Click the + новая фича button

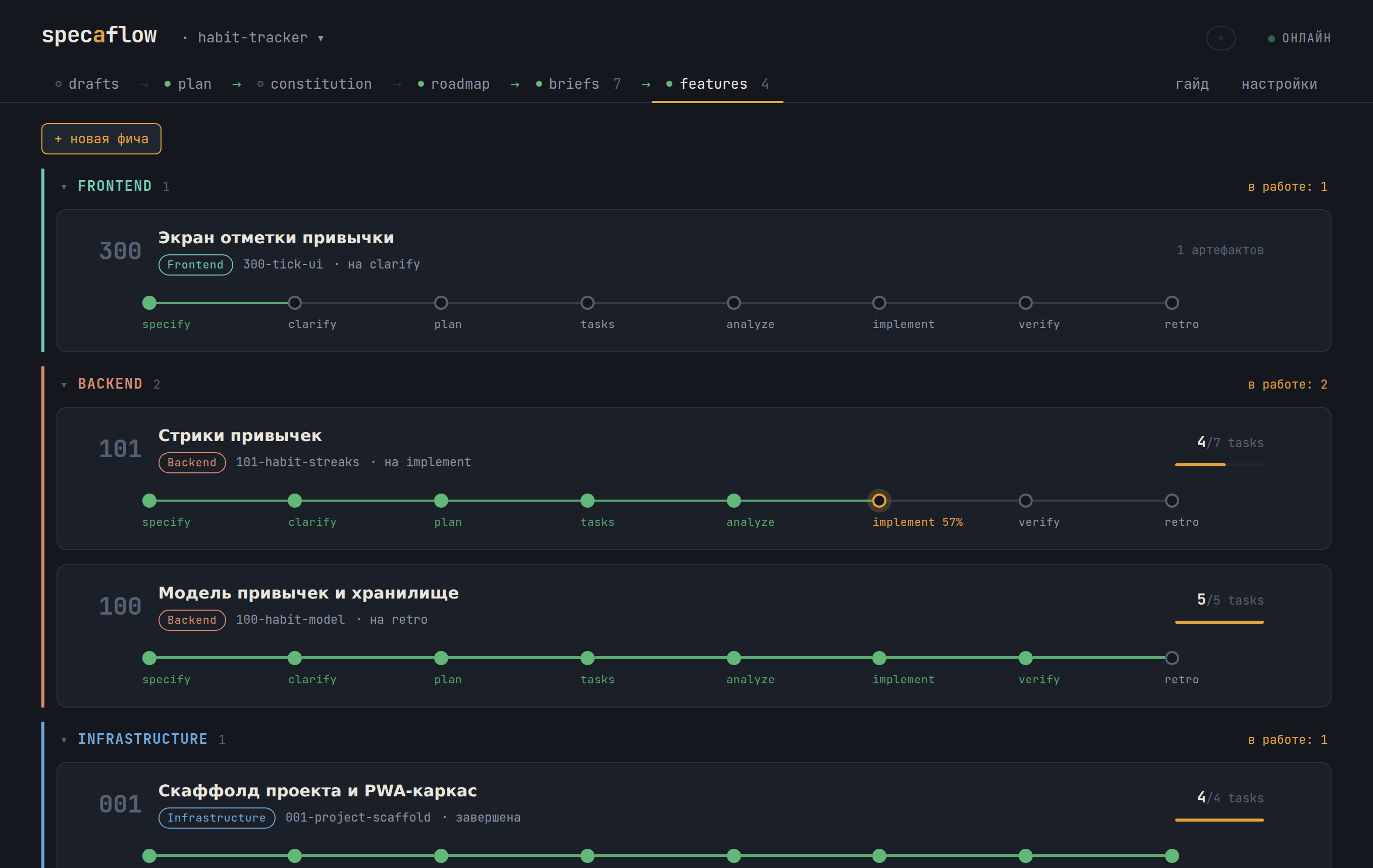point(101,138)
